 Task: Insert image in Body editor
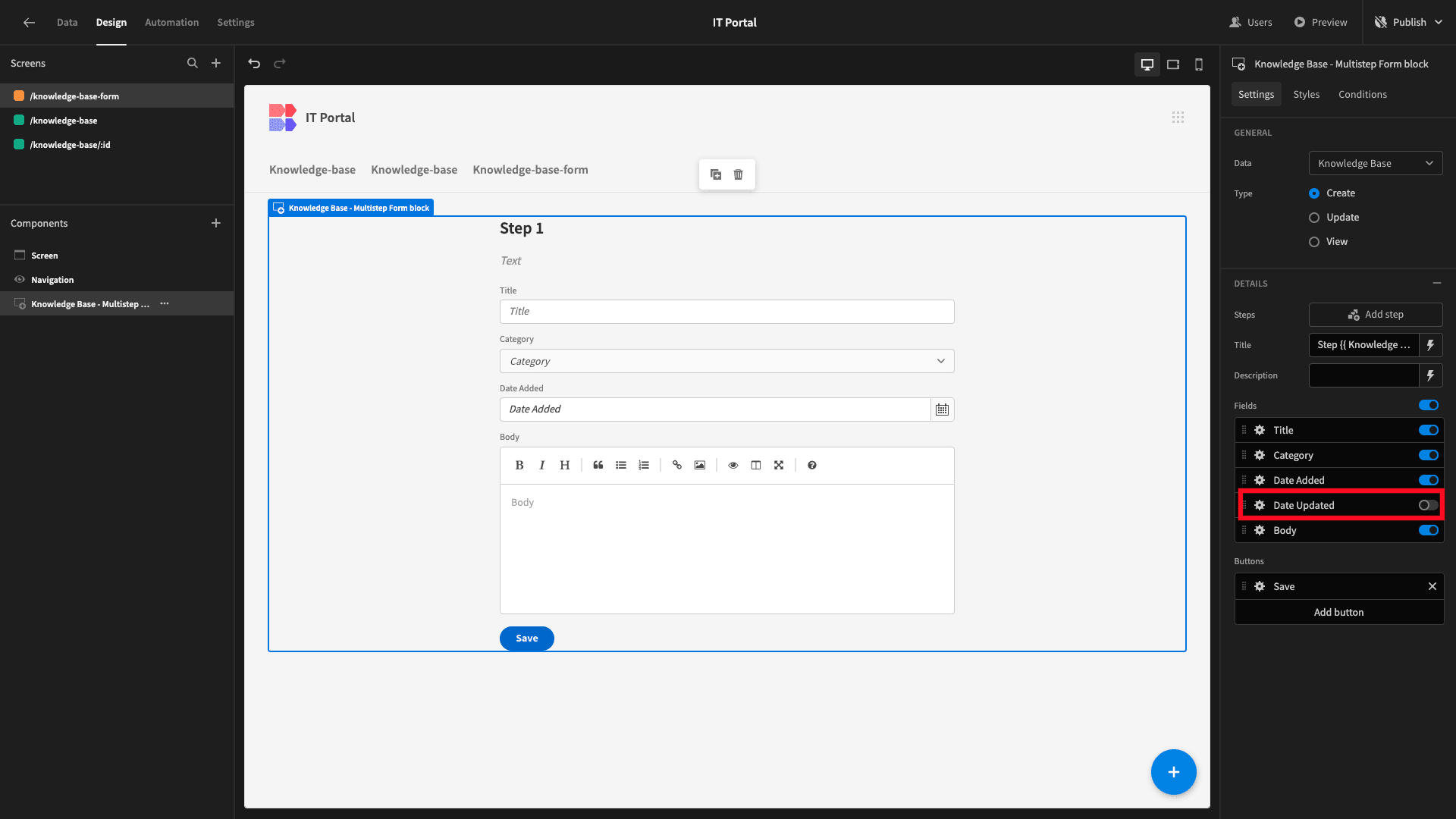tap(700, 466)
